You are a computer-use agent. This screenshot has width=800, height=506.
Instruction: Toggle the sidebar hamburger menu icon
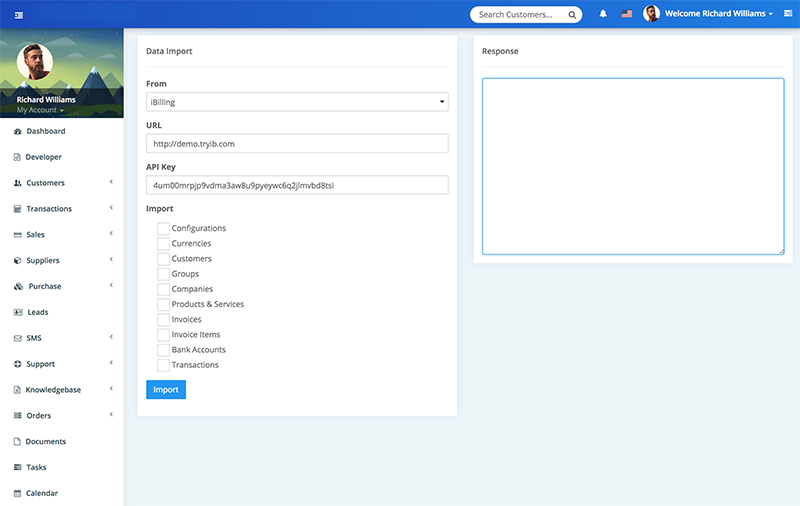click(x=19, y=15)
